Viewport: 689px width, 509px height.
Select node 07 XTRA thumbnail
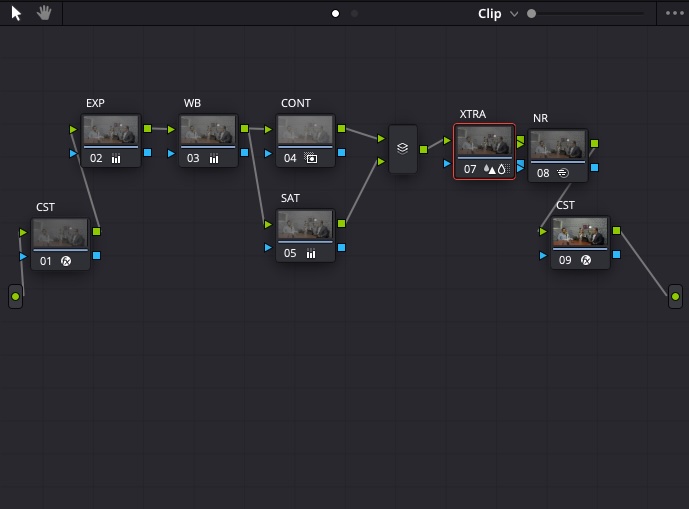pos(485,141)
